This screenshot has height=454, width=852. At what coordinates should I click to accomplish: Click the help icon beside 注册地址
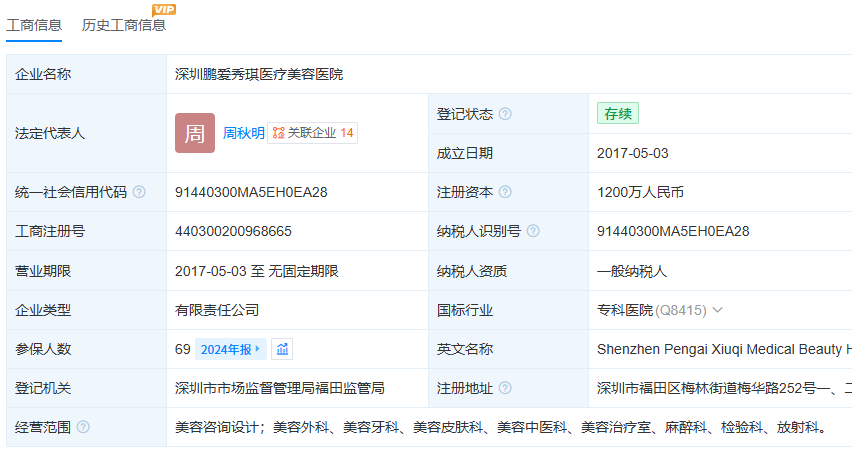[x=505, y=388]
